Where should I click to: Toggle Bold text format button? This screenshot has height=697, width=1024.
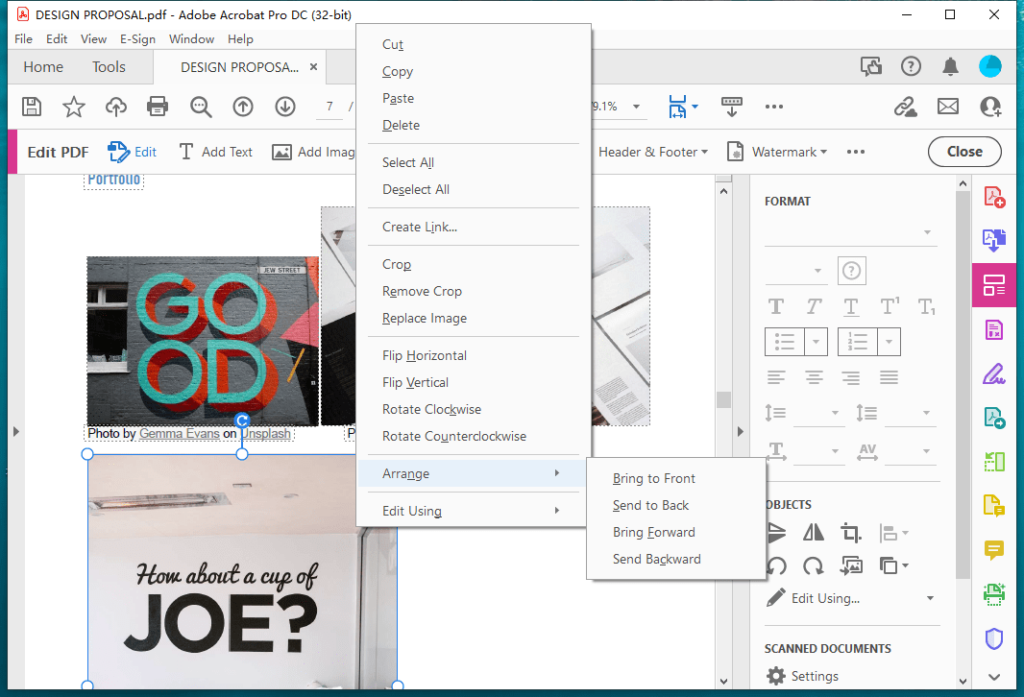[x=776, y=306]
